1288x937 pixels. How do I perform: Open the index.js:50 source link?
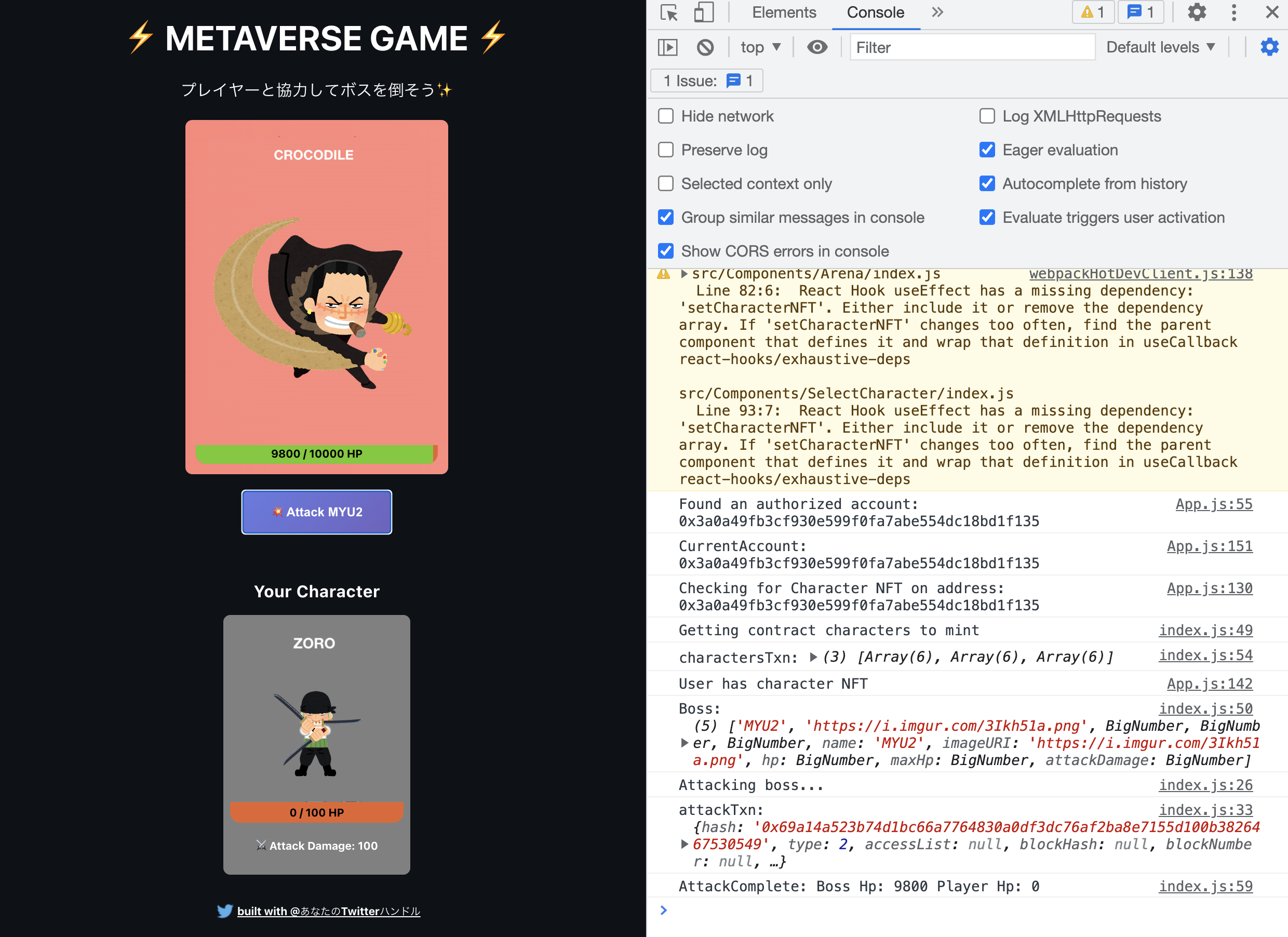tap(1205, 708)
